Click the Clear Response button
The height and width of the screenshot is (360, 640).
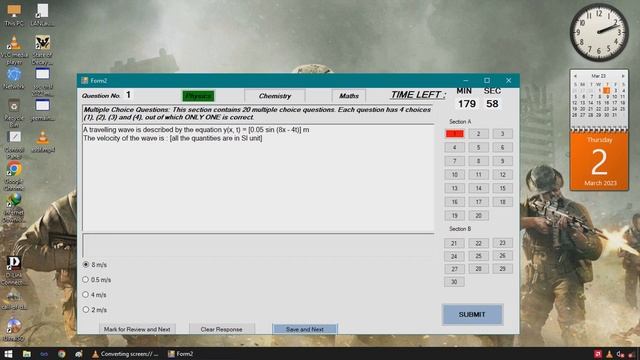tap(222, 329)
